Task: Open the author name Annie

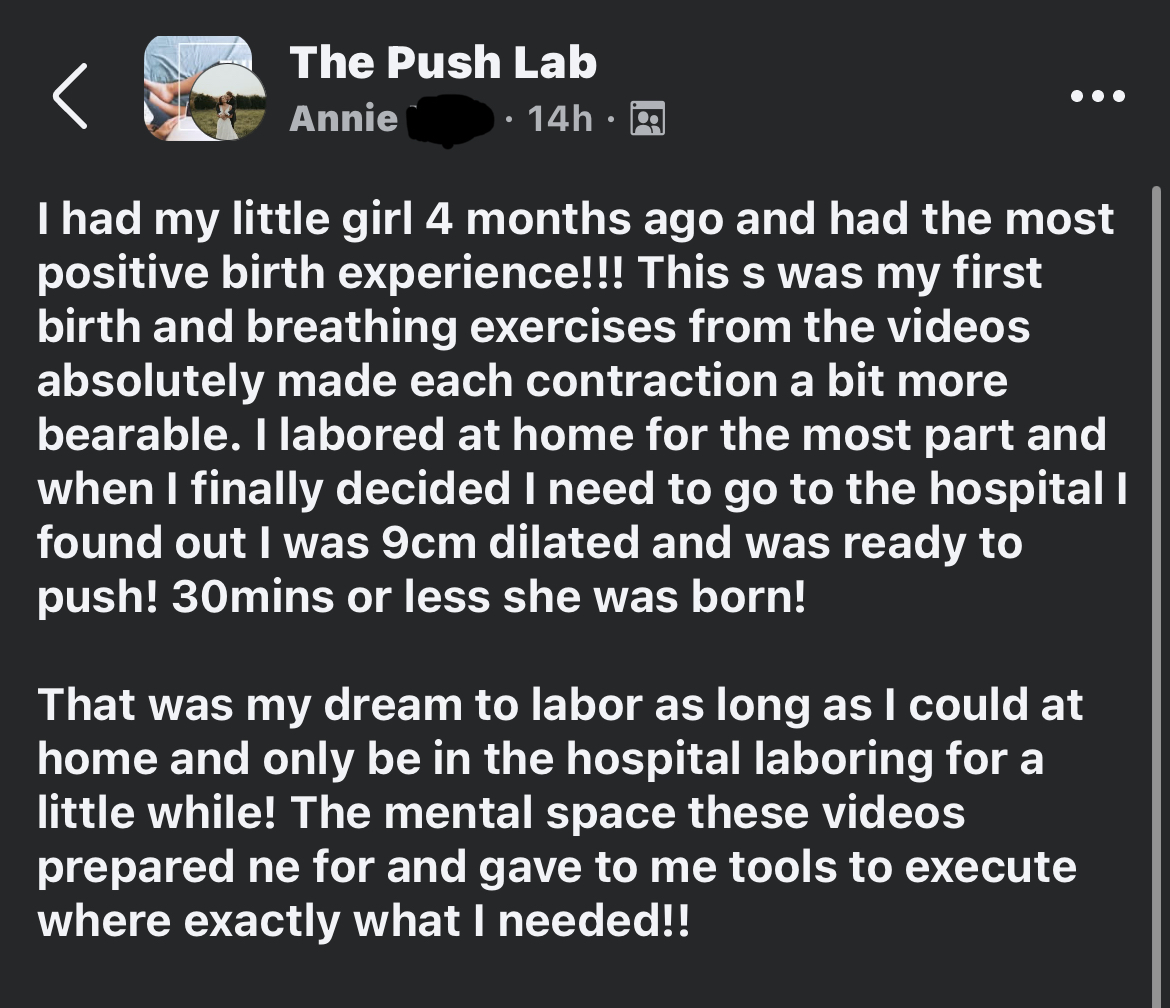Action: tap(343, 119)
